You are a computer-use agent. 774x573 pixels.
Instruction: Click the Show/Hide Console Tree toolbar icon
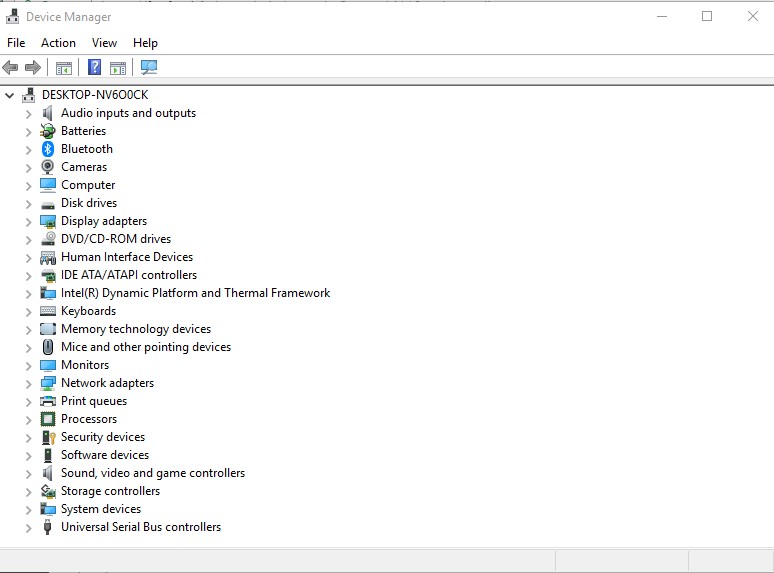coord(64,68)
